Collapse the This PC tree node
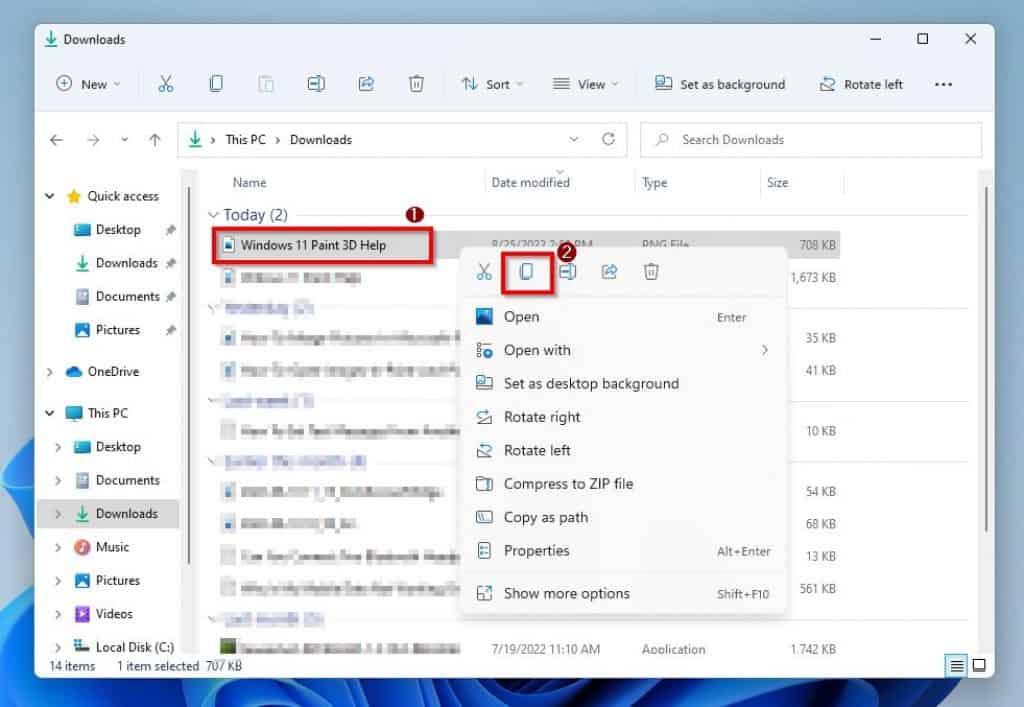 pos(50,413)
